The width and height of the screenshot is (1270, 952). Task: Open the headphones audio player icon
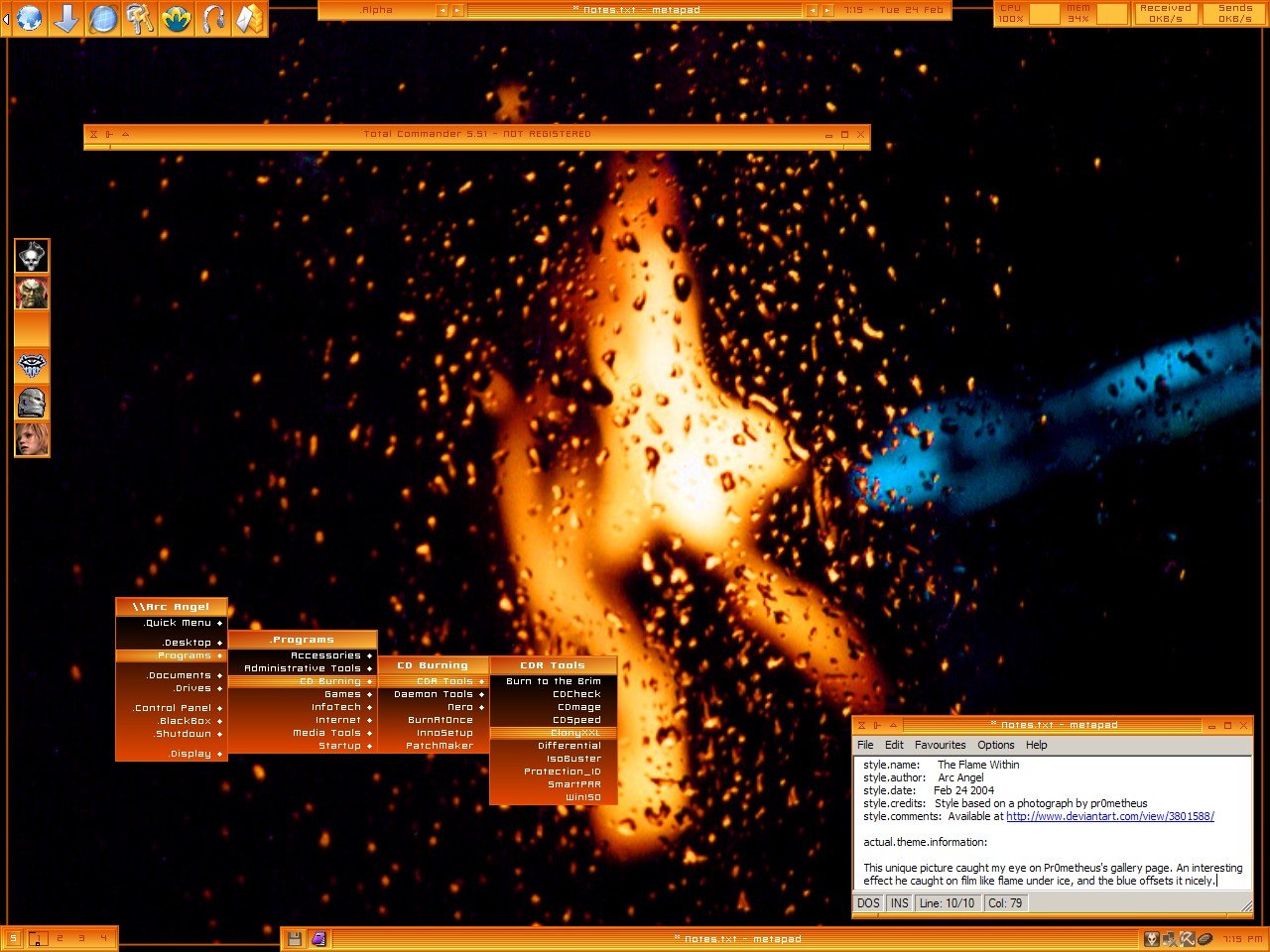(x=213, y=19)
